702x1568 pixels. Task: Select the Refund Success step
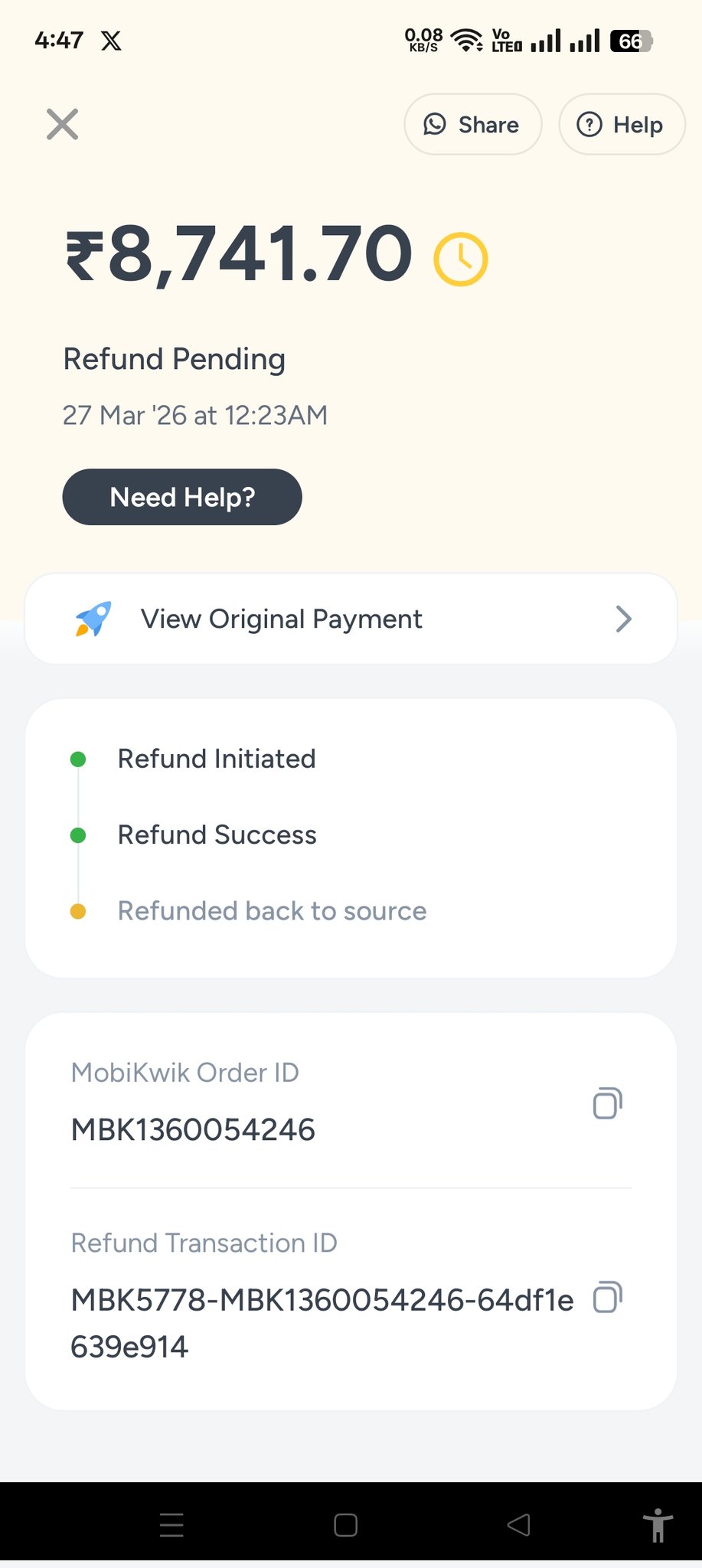tap(217, 835)
